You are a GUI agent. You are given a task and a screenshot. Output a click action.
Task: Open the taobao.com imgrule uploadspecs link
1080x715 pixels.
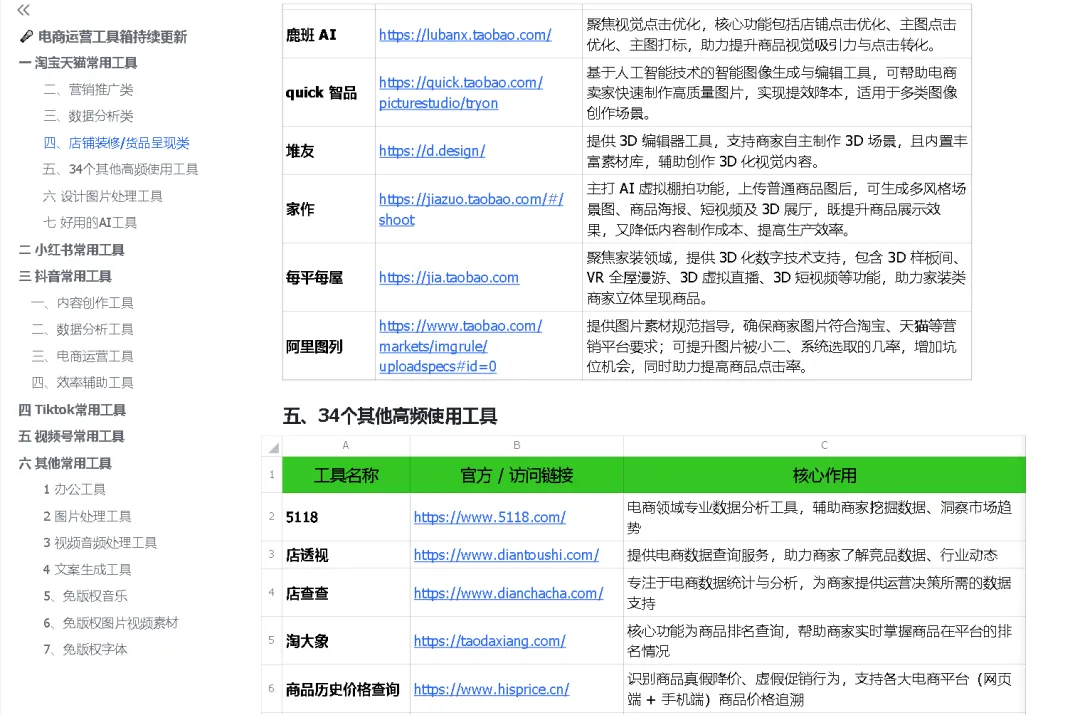pos(460,346)
